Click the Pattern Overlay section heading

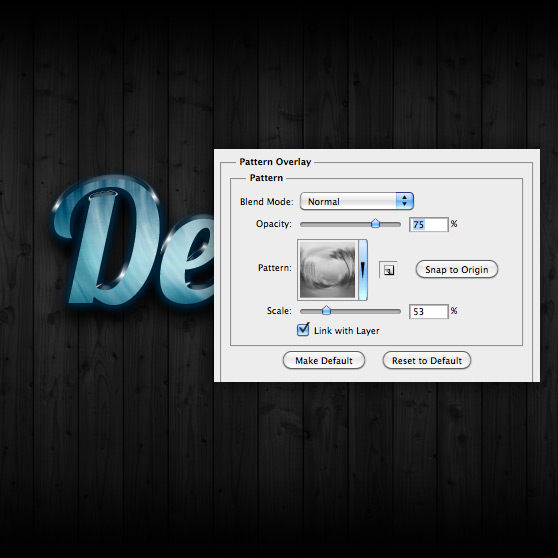coord(275,162)
